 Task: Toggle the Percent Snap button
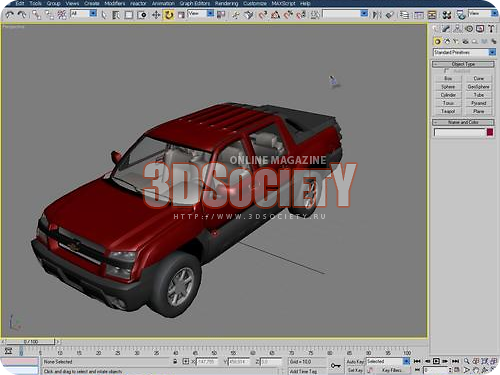pos(288,15)
